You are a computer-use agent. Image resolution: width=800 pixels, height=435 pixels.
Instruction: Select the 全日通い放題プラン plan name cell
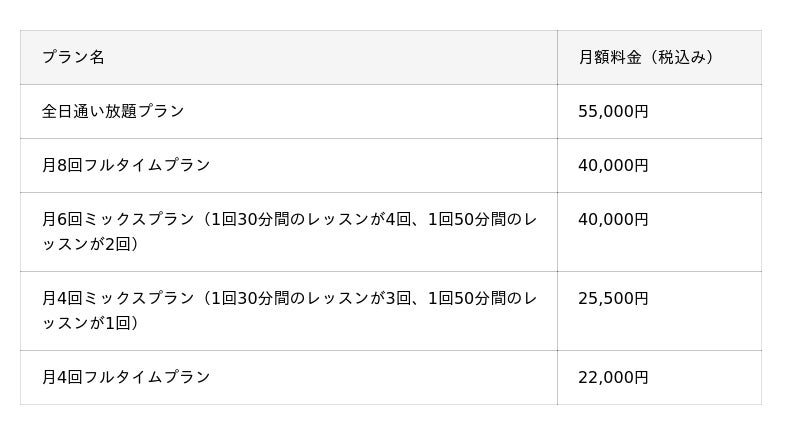click(113, 111)
